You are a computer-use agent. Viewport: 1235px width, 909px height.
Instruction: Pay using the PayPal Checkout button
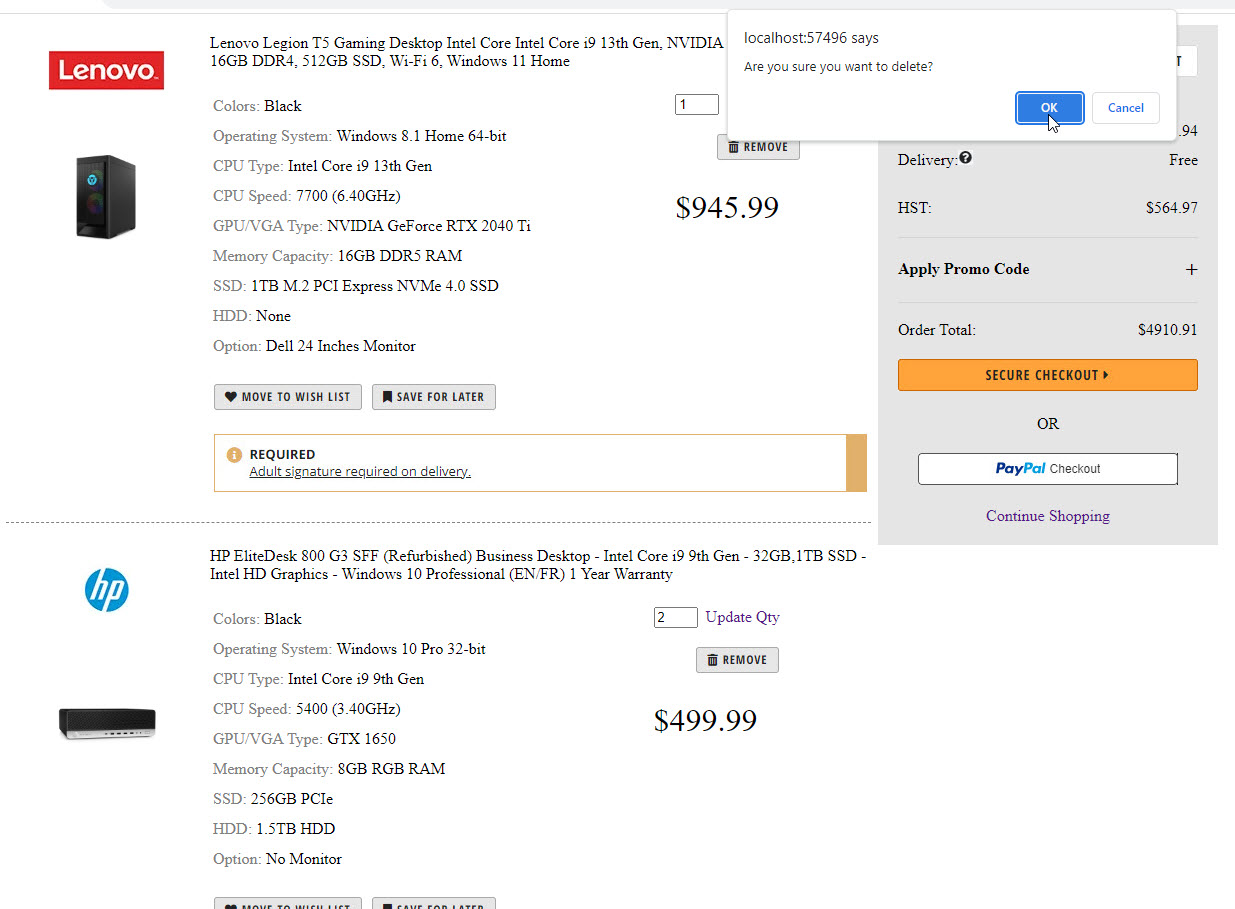click(1047, 469)
